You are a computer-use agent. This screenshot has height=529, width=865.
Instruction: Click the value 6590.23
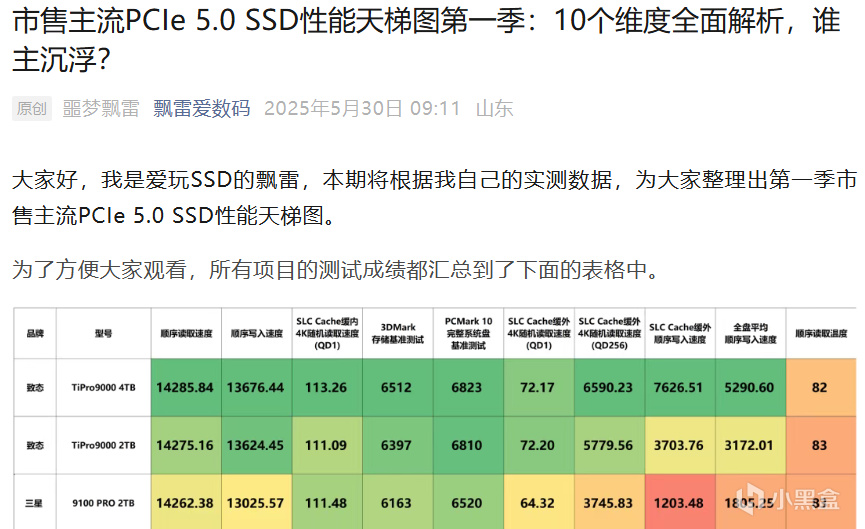tap(608, 387)
